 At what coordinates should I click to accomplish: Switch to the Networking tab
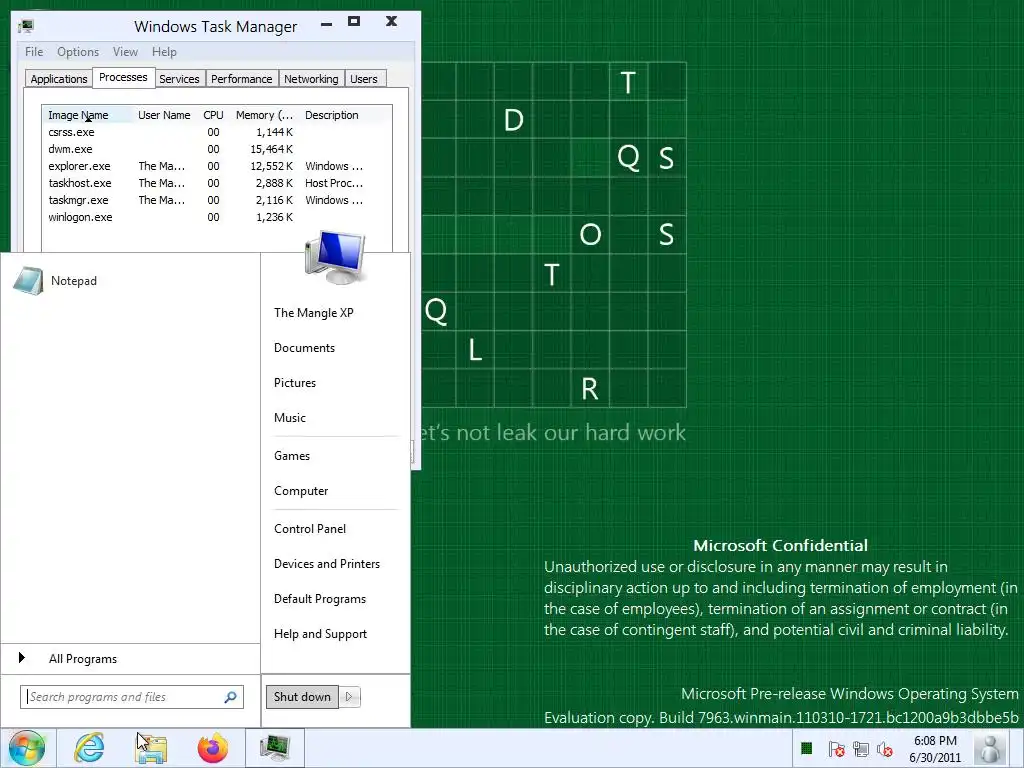point(311,79)
